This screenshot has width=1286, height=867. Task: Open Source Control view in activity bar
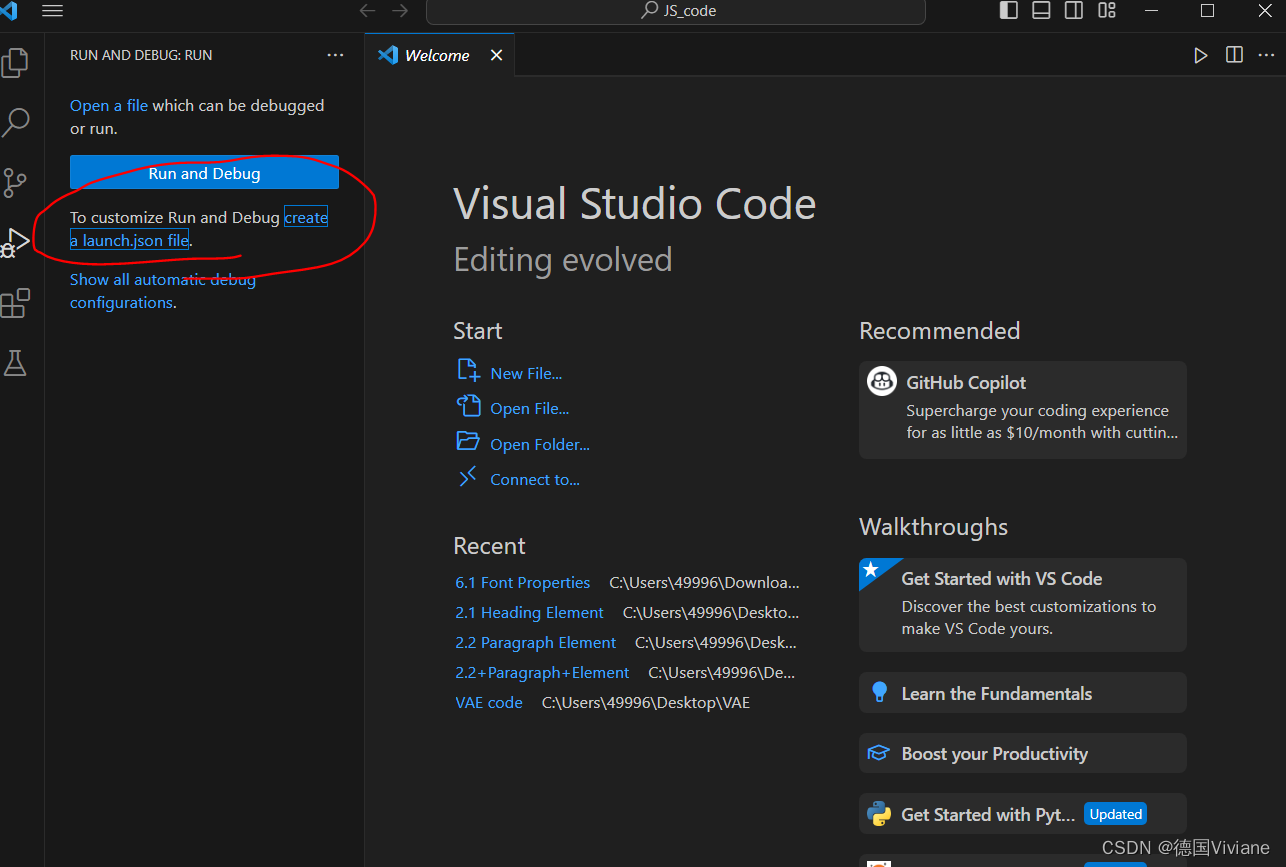click(x=15, y=183)
